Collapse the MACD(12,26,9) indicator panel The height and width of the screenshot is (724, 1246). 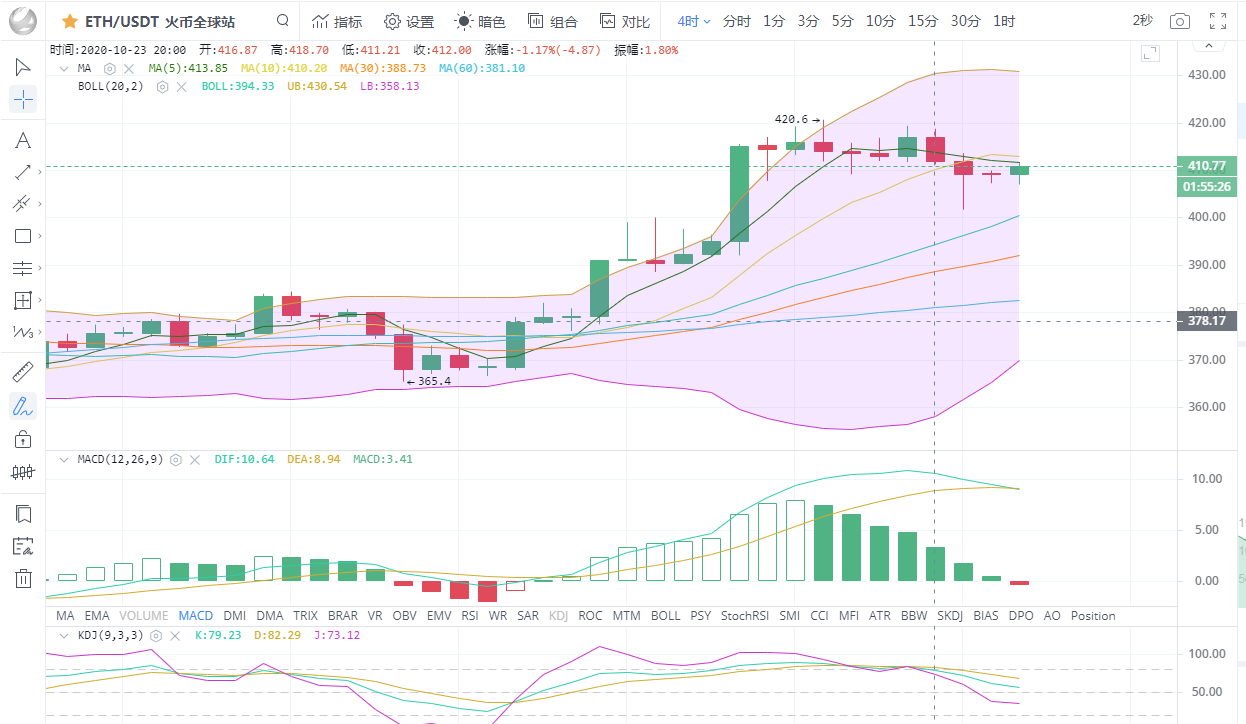pyautogui.click(x=62, y=459)
